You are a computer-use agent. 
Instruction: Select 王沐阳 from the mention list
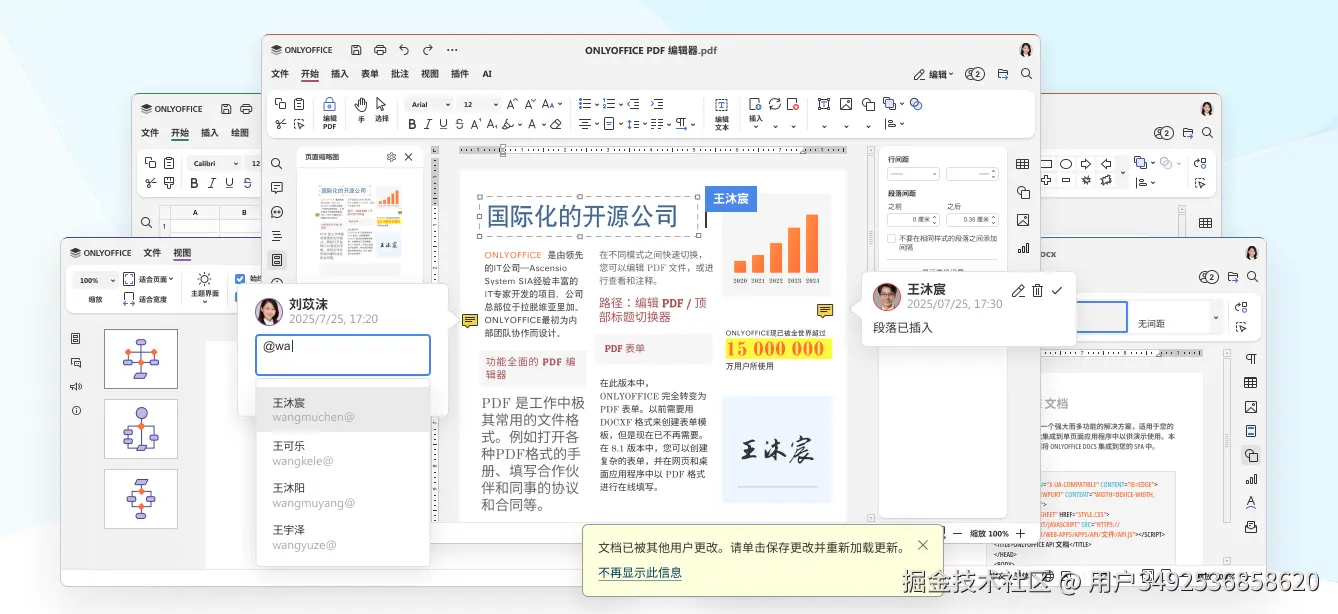click(x=343, y=496)
